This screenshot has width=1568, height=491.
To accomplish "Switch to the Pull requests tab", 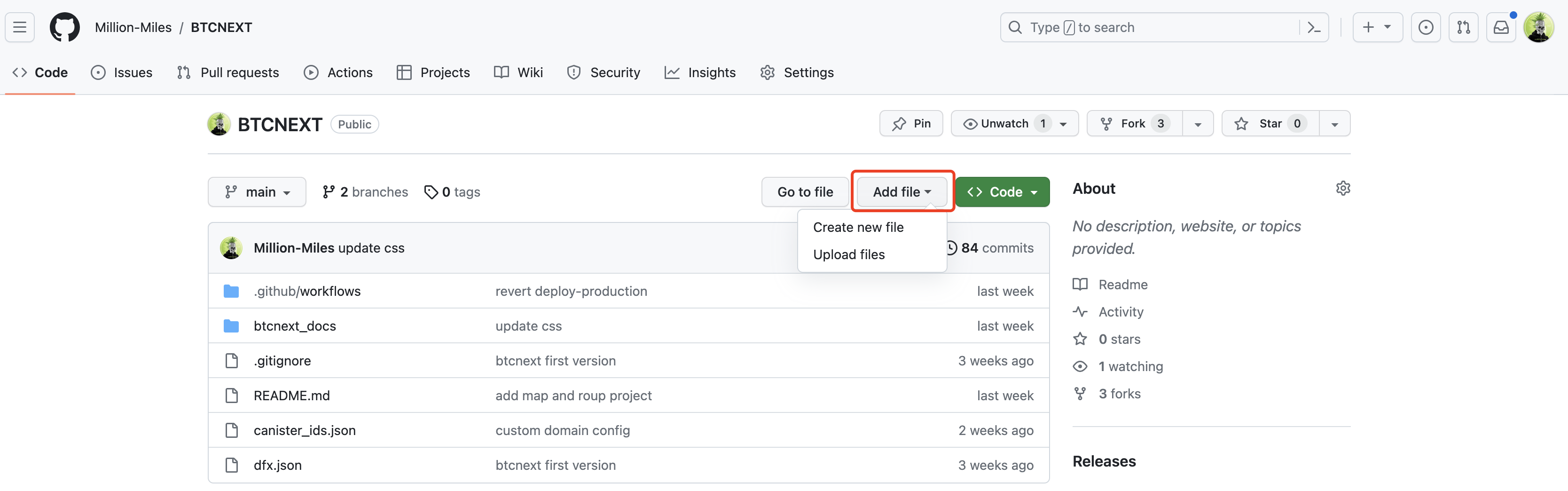I will coord(227,72).
